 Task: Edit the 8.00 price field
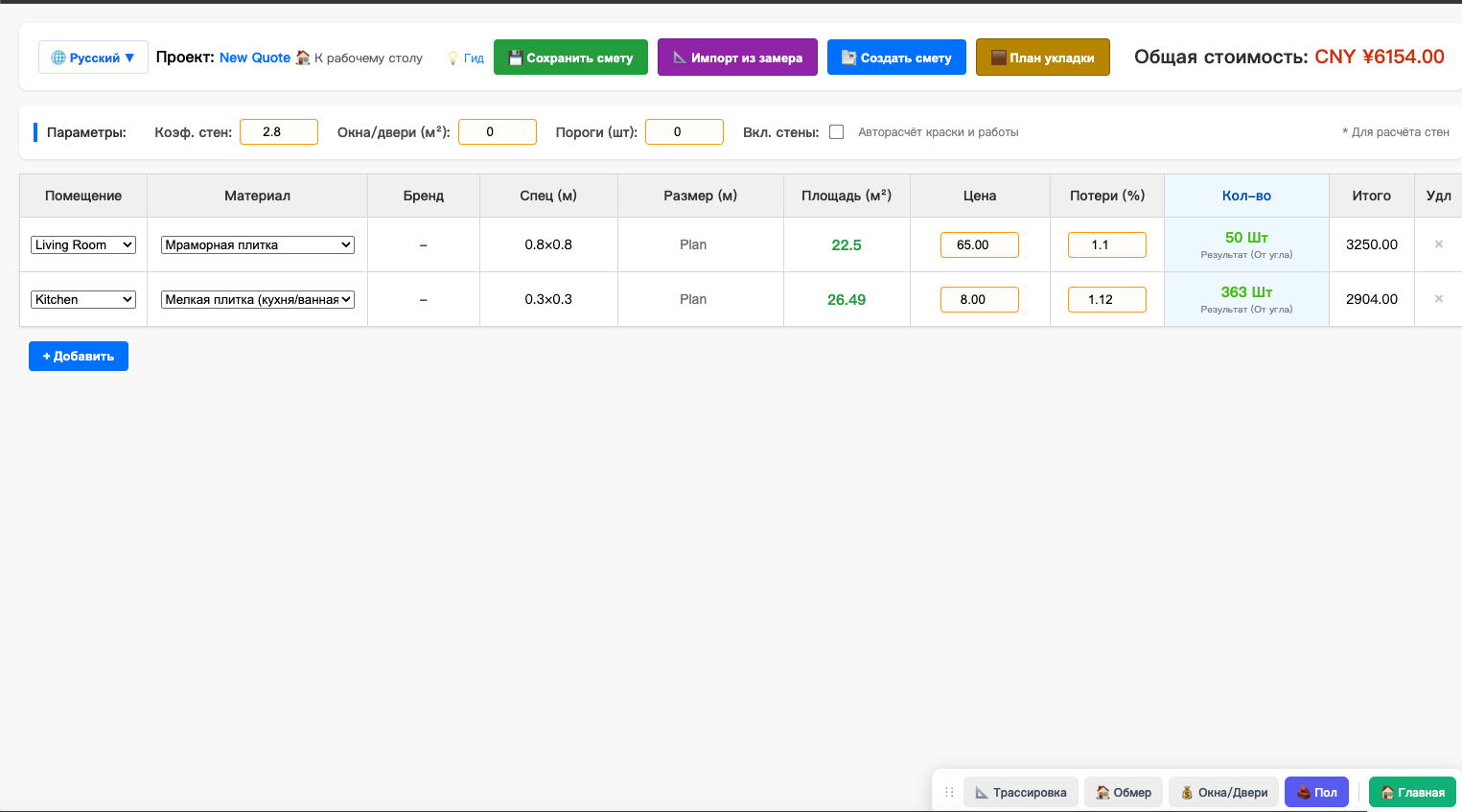point(980,299)
